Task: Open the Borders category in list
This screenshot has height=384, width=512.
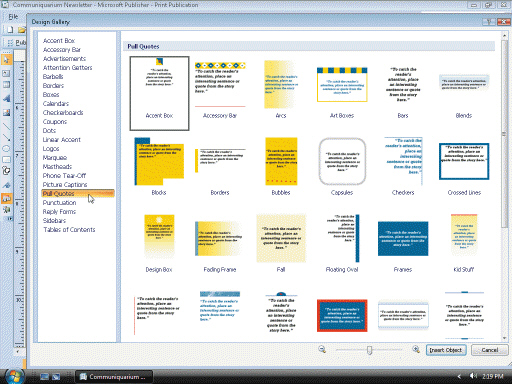Action: click(x=53, y=86)
